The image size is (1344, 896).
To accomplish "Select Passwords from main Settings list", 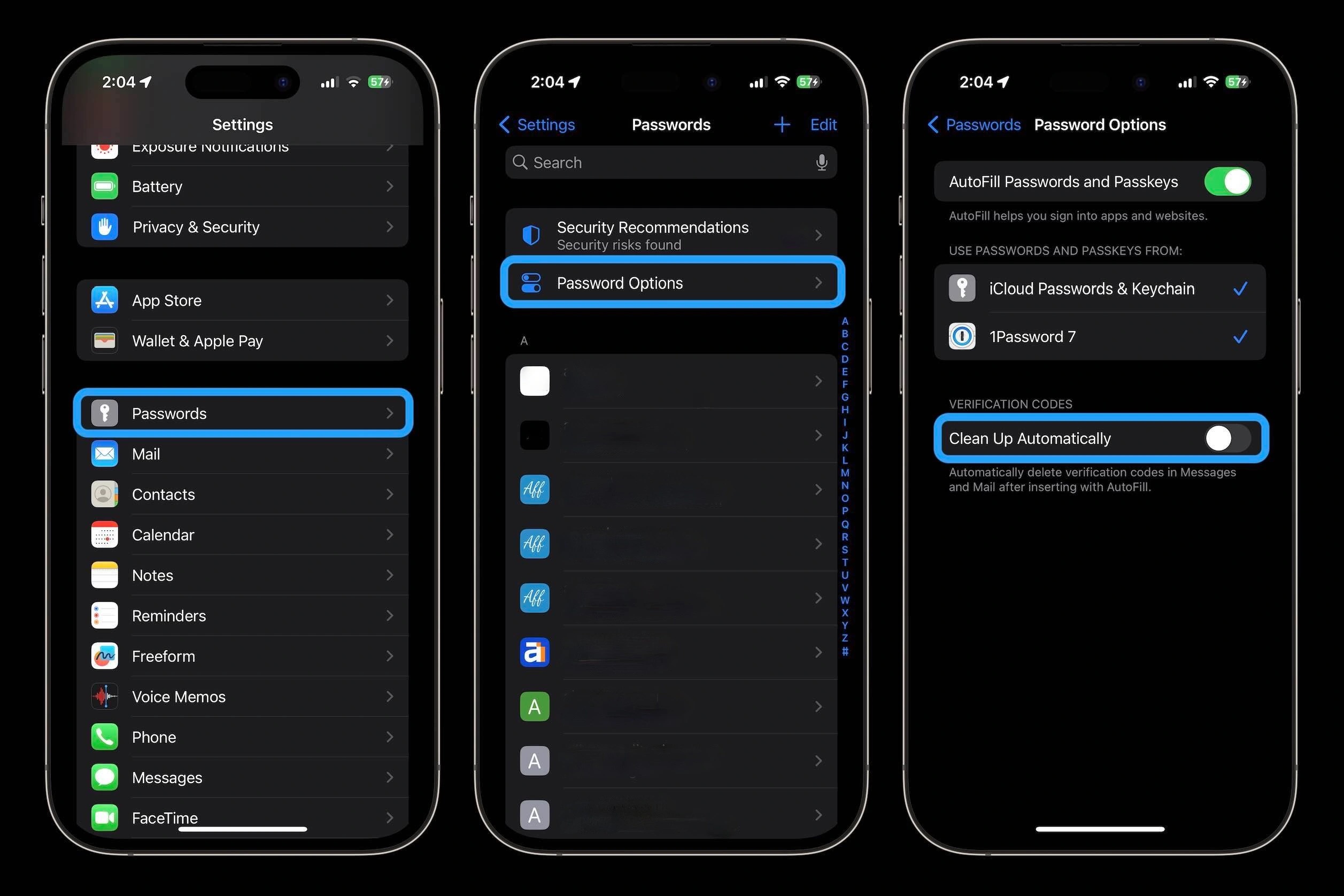I will [244, 413].
